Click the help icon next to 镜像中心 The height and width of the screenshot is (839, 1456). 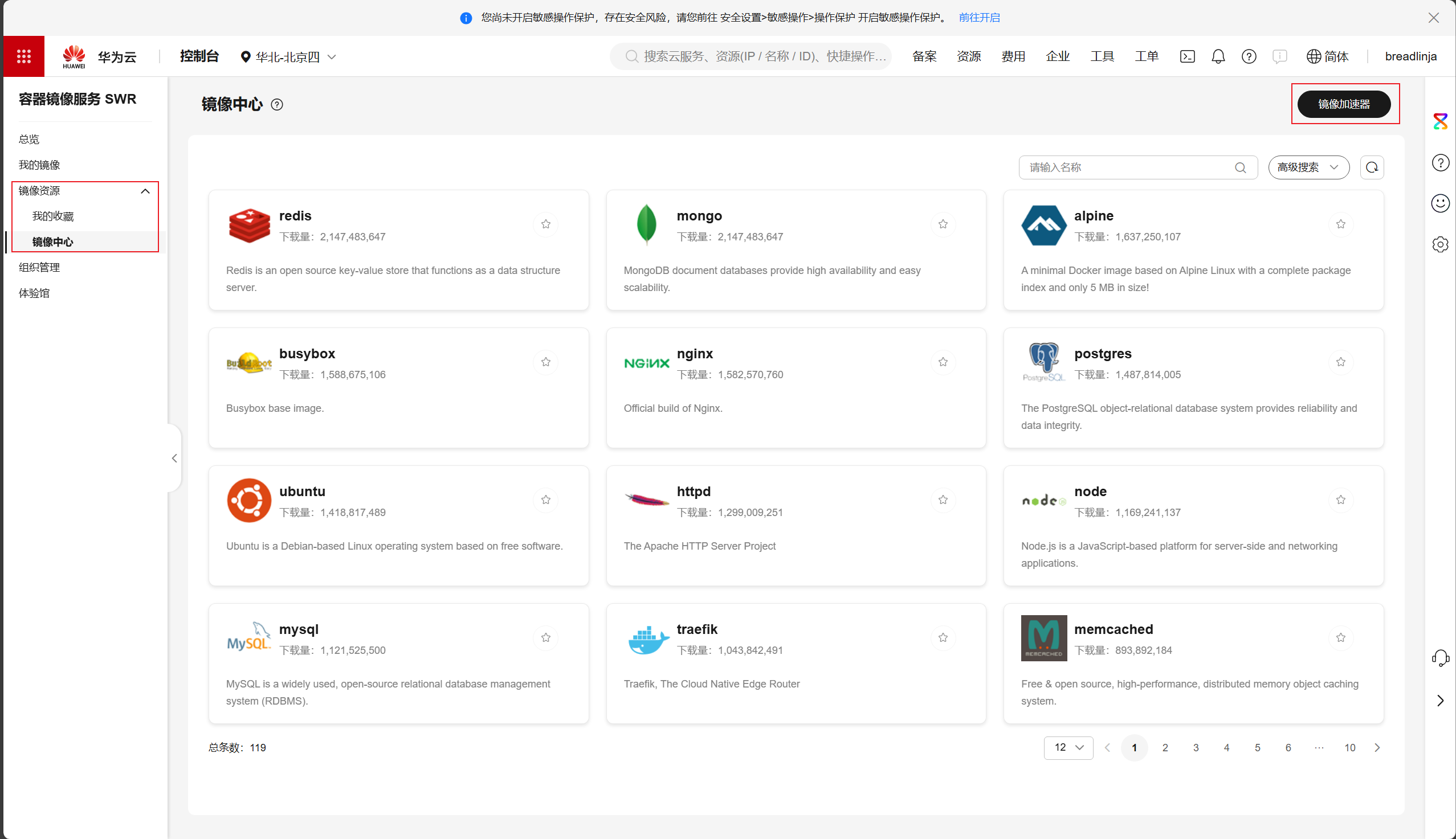click(x=278, y=105)
